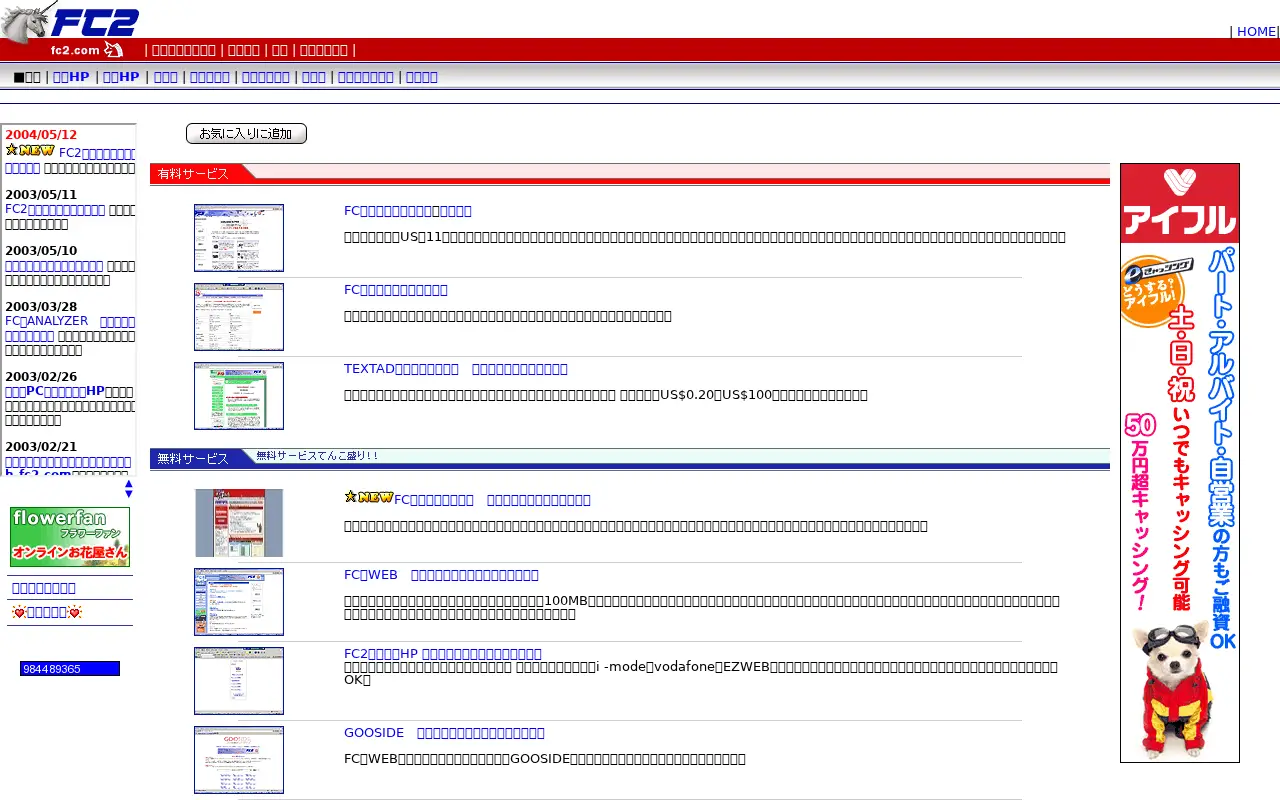
Task: Click the FC2 unicorn logo
Action: point(70,20)
